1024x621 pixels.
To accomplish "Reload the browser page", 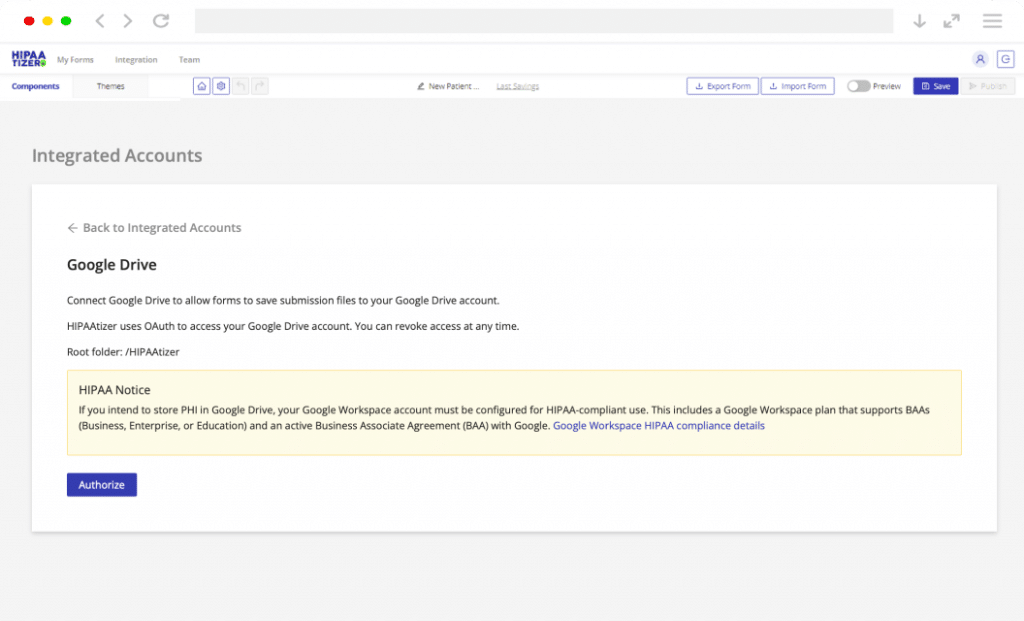I will (x=161, y=21).
